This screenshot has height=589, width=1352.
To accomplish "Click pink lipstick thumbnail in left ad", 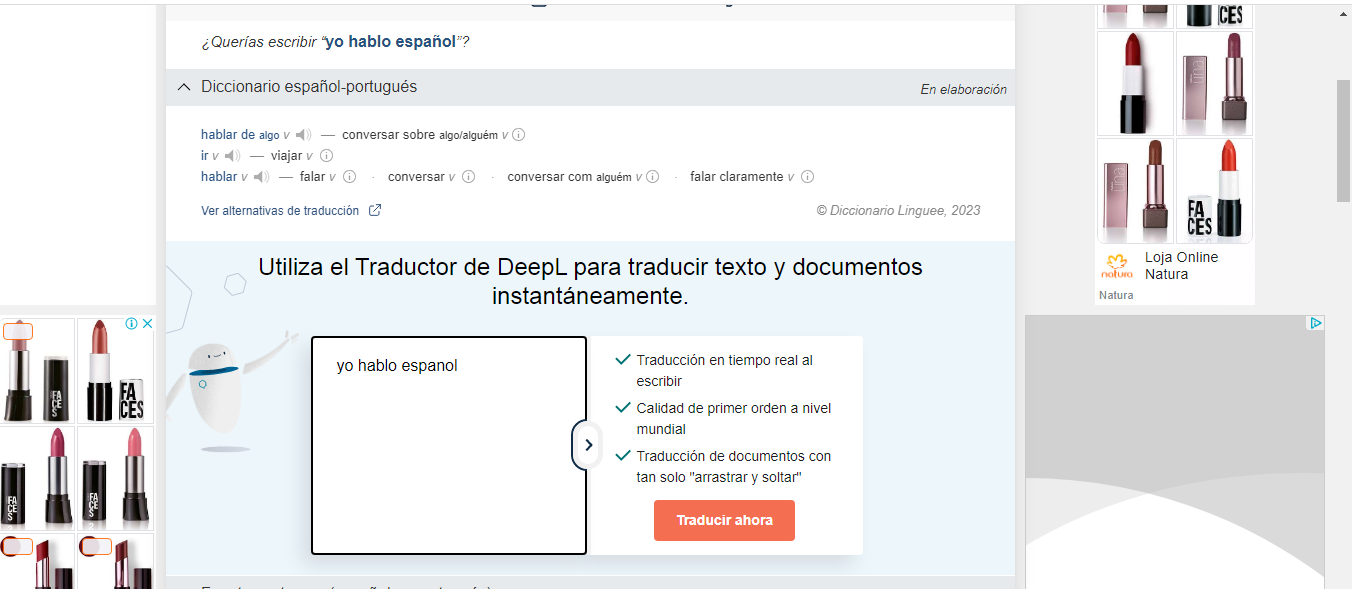I will coord(116,478).
